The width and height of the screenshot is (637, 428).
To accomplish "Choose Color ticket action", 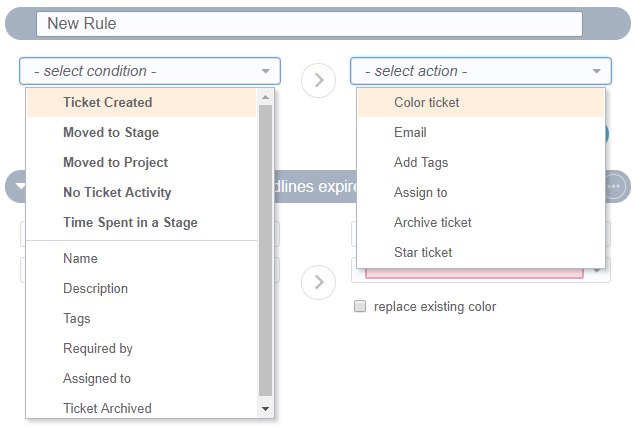I will pos(427,102).
